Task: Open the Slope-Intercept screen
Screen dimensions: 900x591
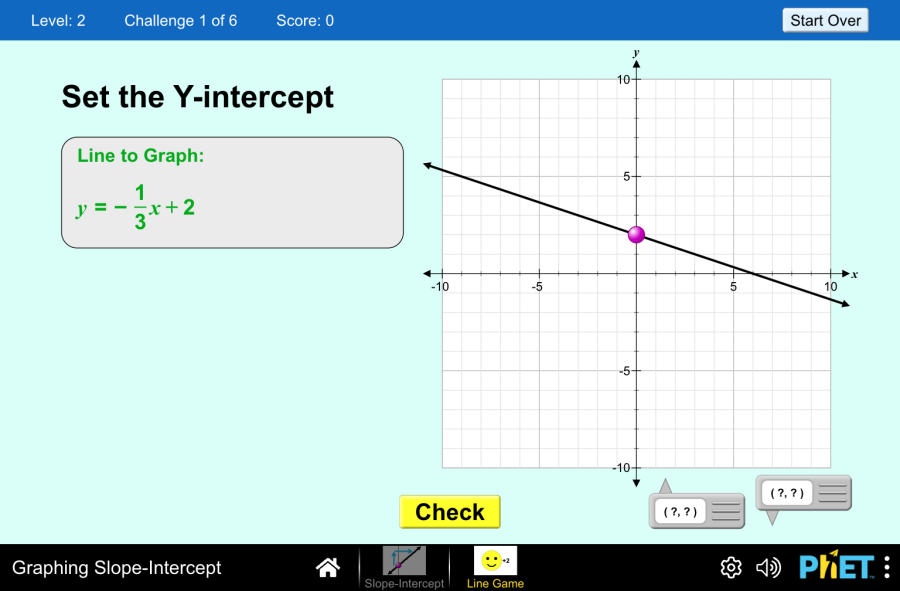Action: pos(404,567)
